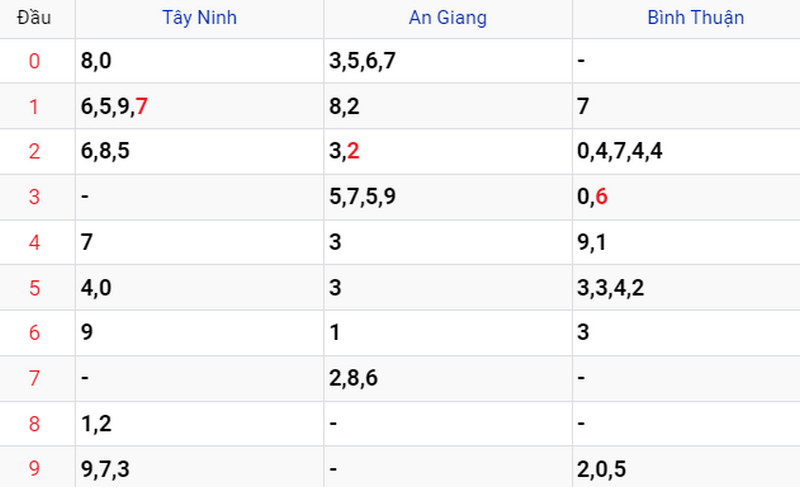Click the Đầu column header
The image size is (800, 487).
[x=35, y=18]
